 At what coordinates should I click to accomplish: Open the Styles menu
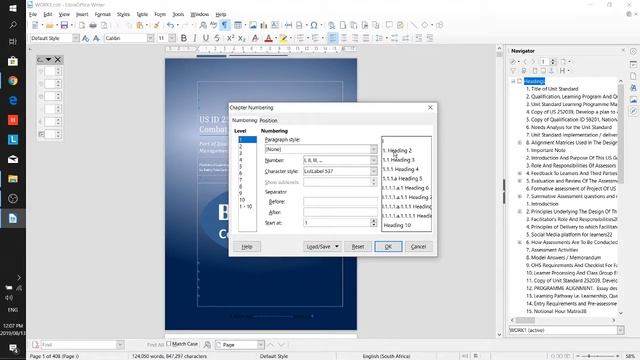click(x=123, y=14)
